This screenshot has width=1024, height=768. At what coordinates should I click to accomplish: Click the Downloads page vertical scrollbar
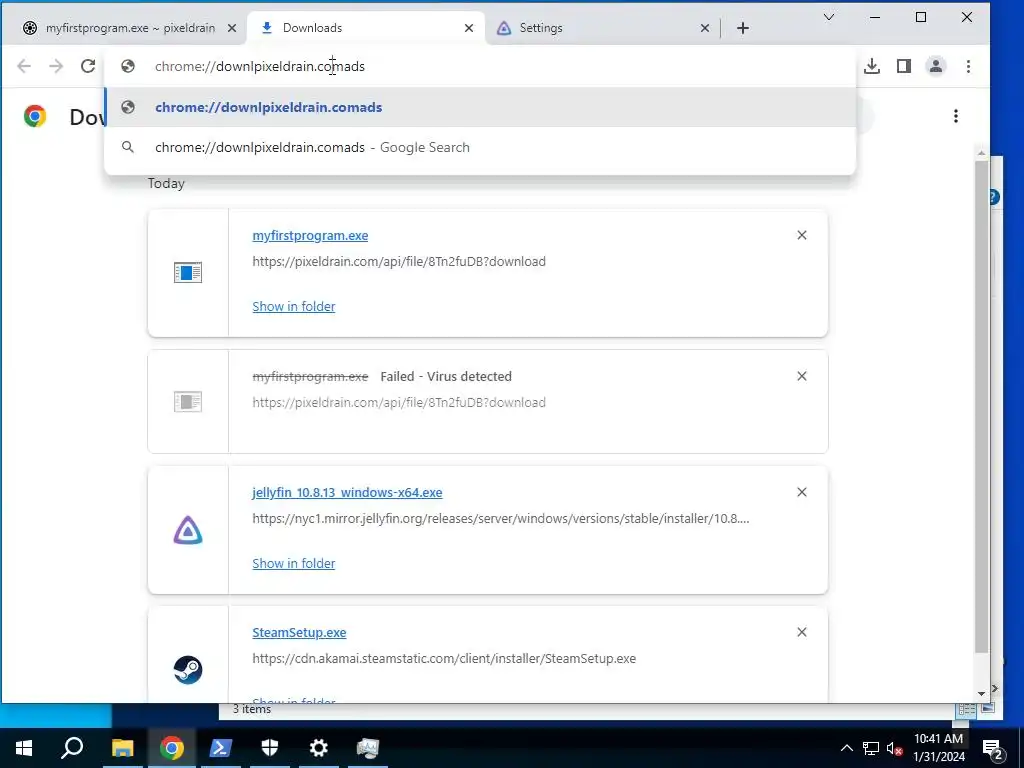[981, 405]
